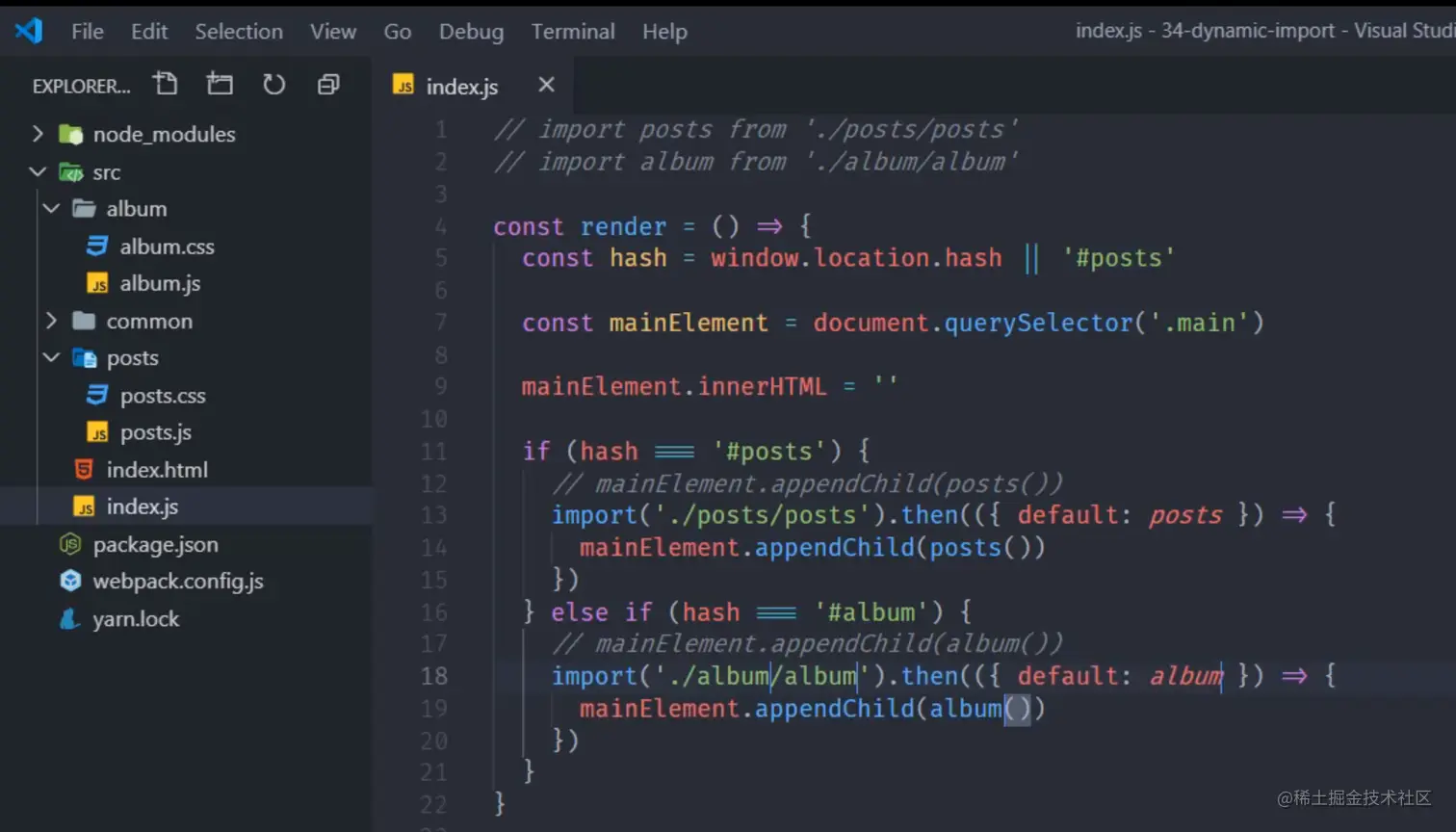Click the EXPLORER panel title
Screen dimensions: 1456x832
[x=81, y=86]
